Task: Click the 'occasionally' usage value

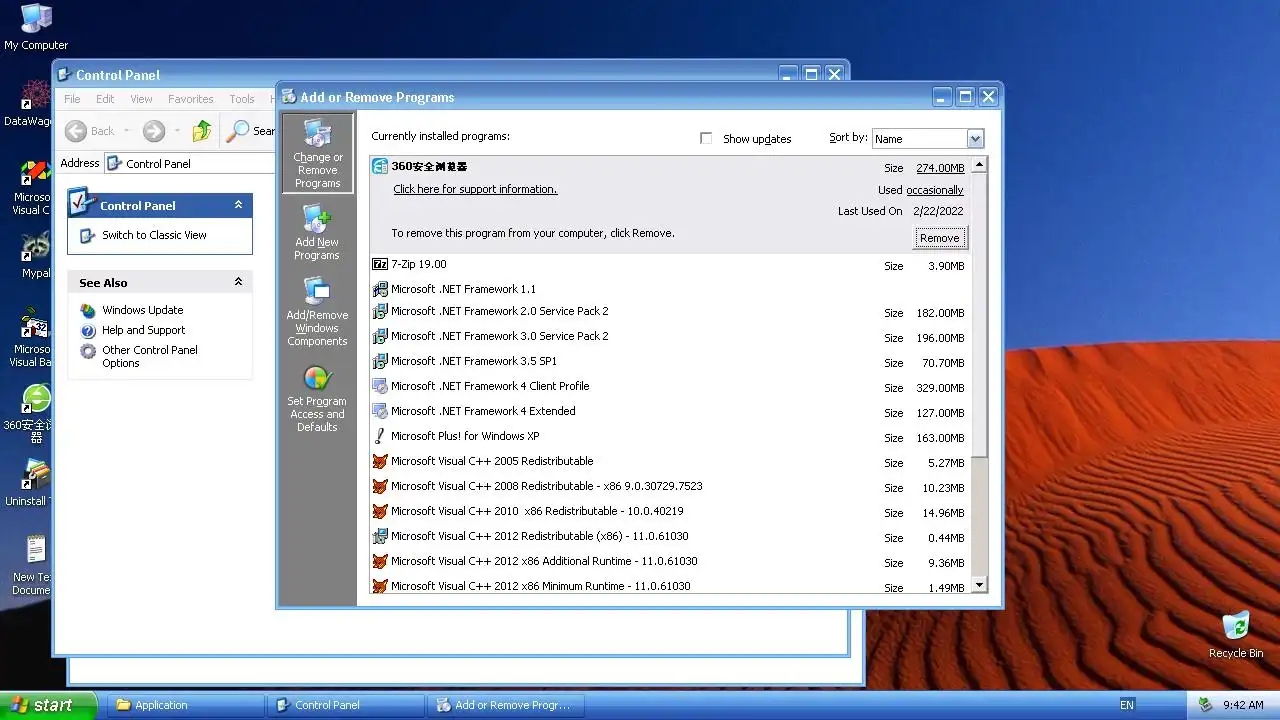Action: [935, 190]
